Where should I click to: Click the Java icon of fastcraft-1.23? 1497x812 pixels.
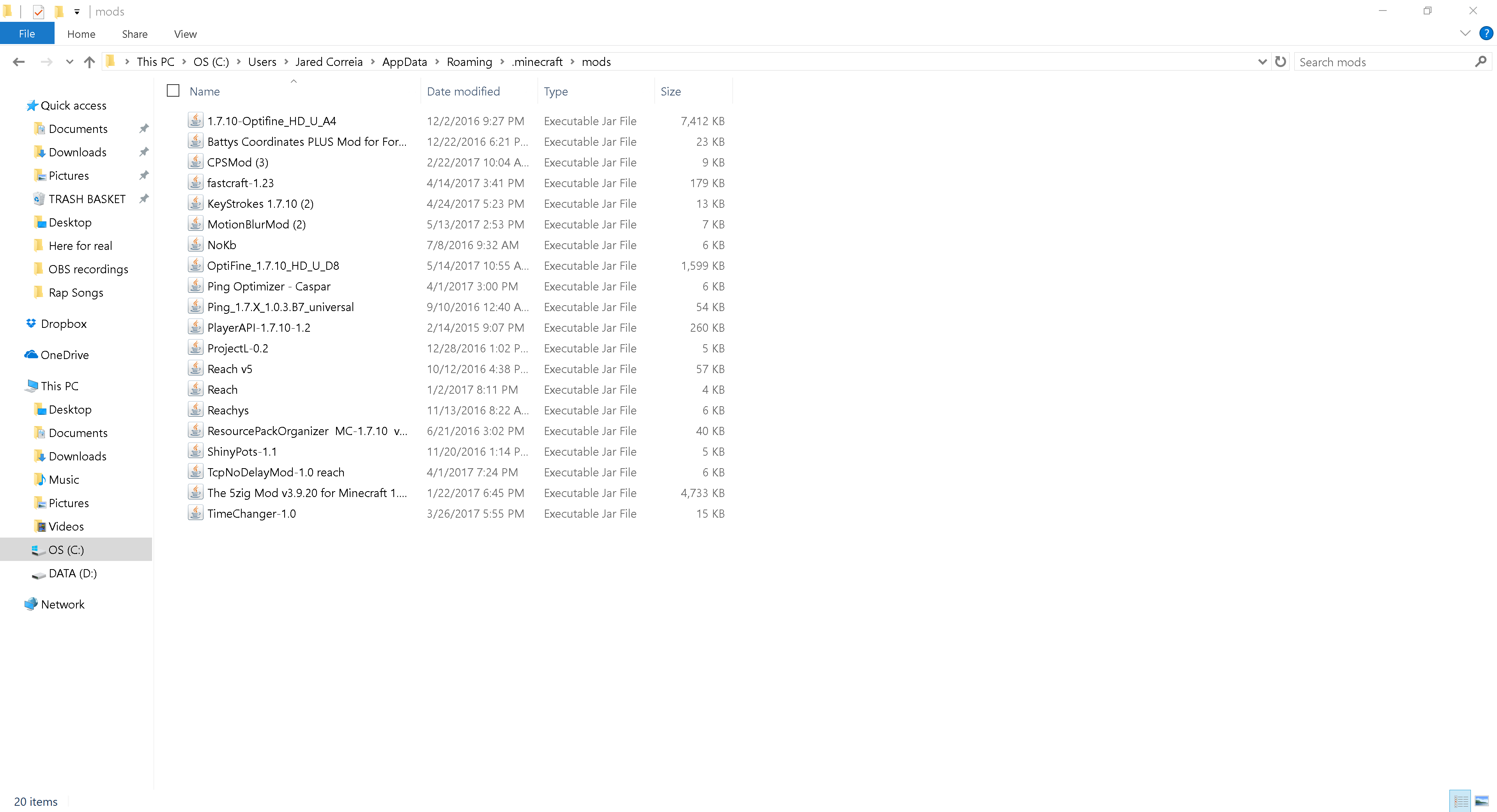point(196,182)
